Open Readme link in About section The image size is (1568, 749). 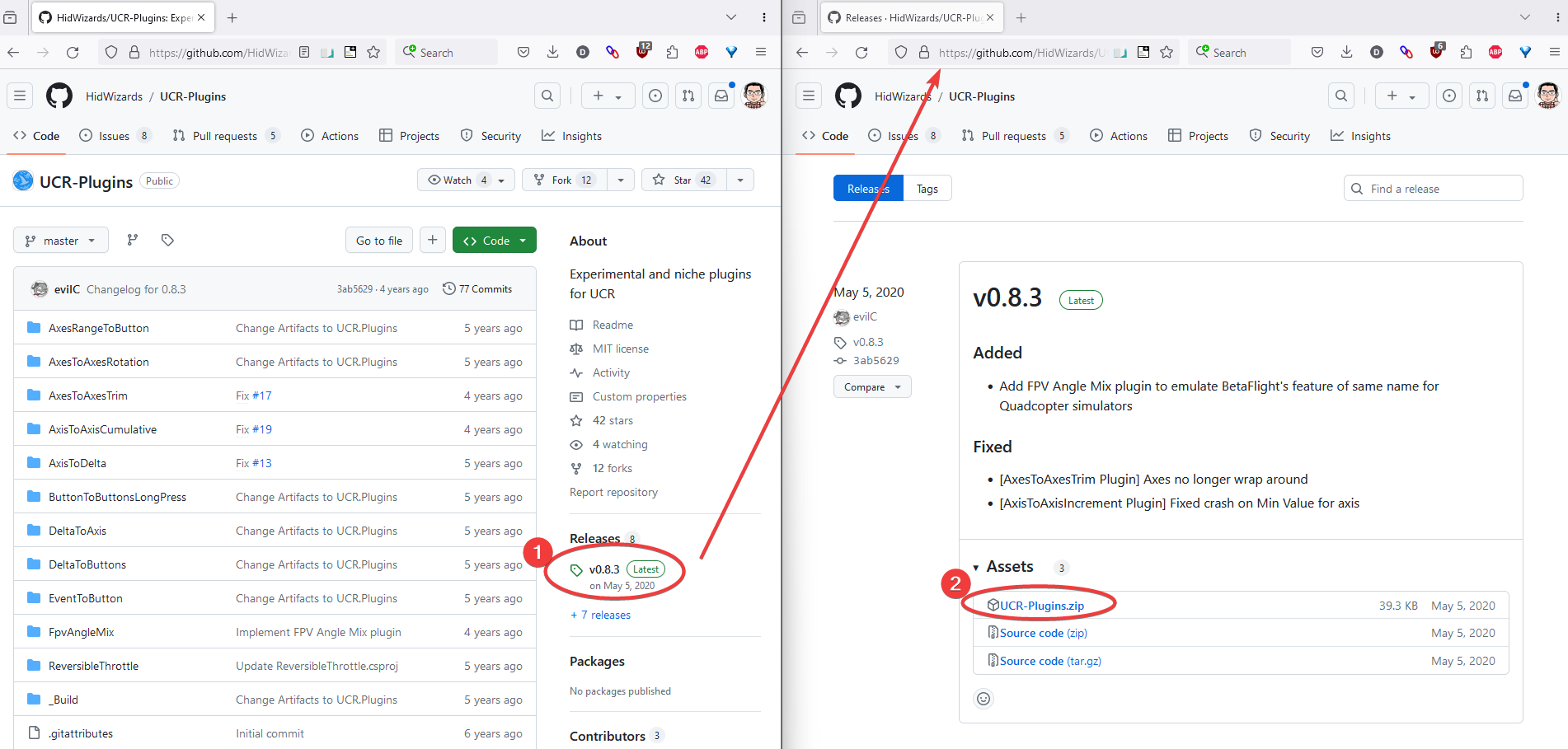[613, 325]
